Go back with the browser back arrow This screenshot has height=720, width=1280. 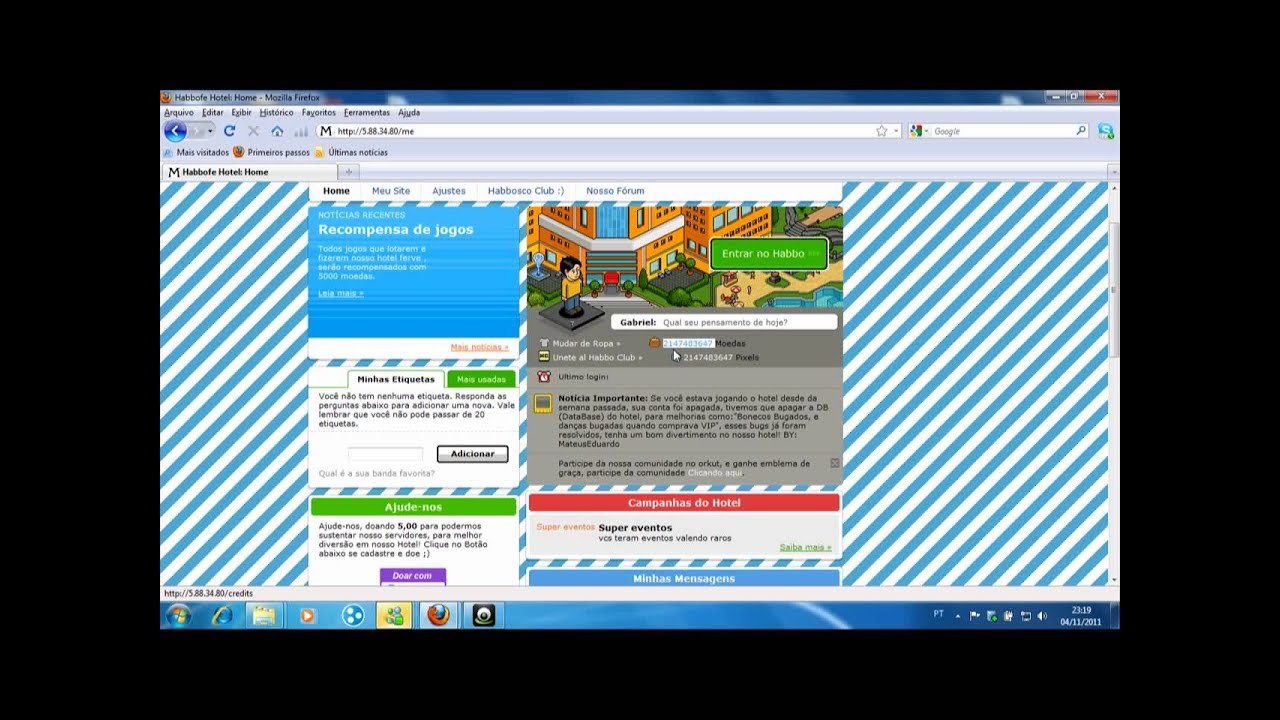pos(175,131)
